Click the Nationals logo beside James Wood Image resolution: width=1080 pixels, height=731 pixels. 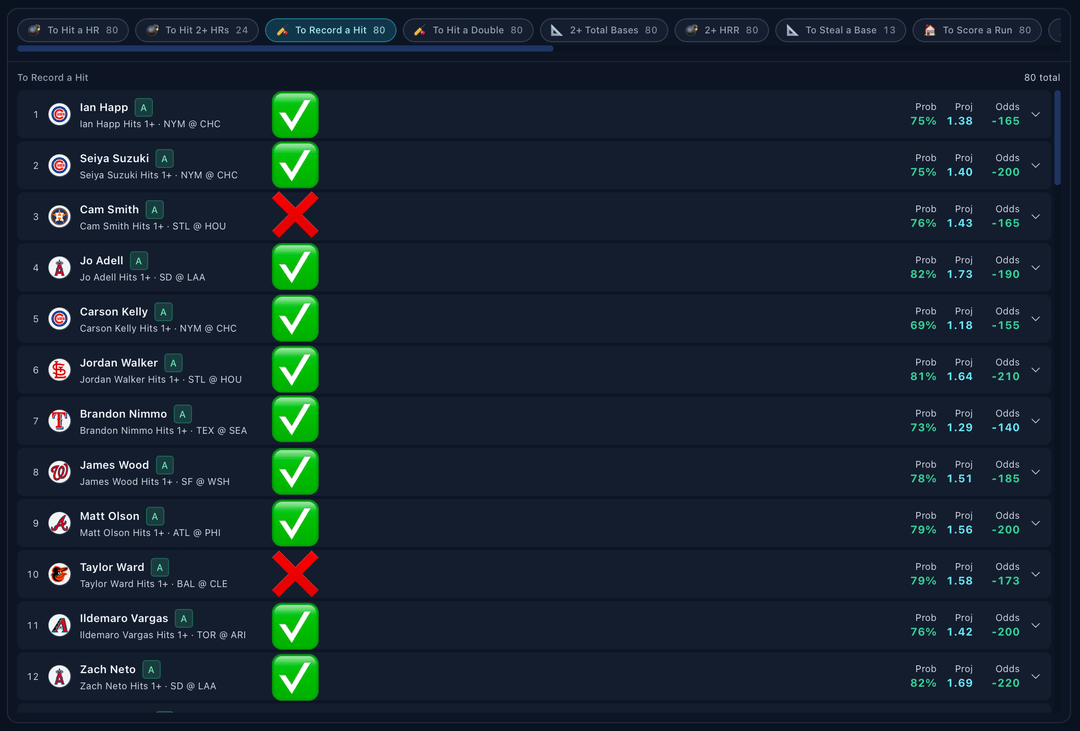tap(60, 472)
